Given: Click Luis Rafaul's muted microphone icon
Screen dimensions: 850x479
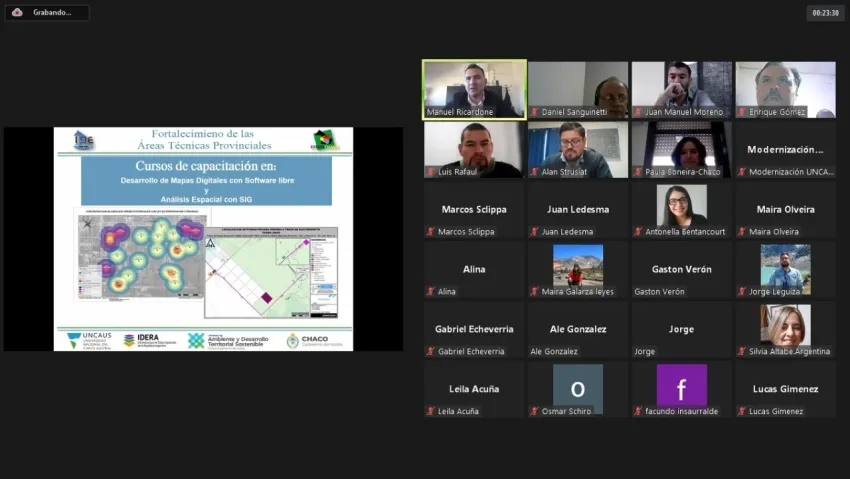Looking at the screenshot, I should point(431,172).
